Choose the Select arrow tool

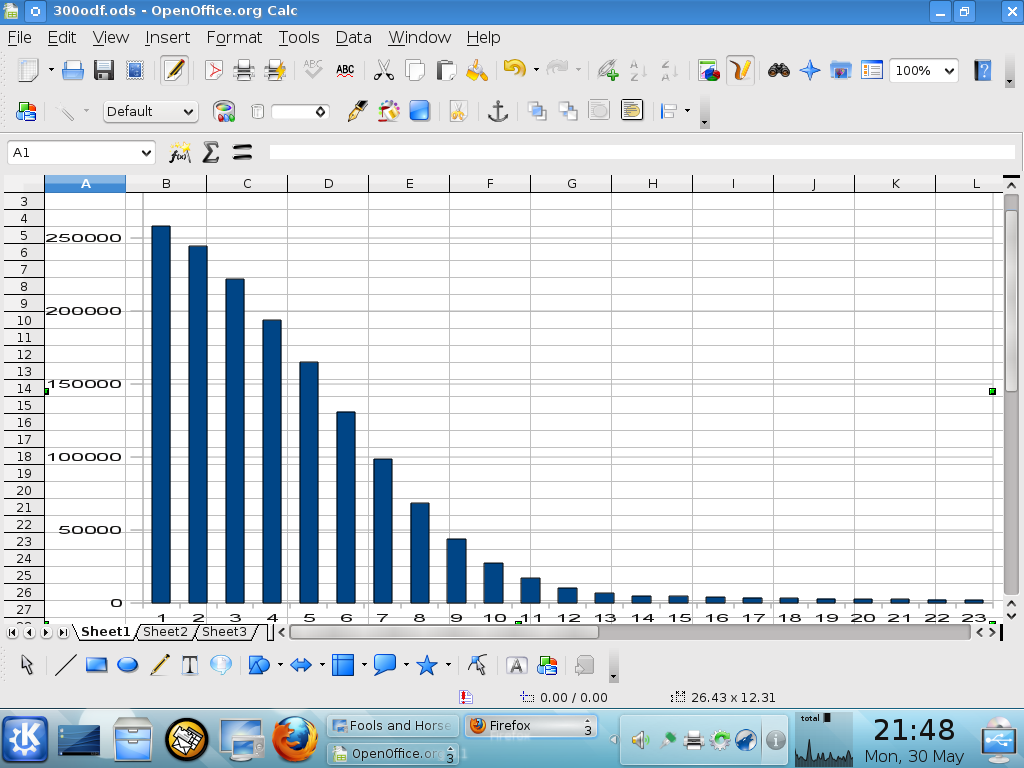tap(27, 665)
